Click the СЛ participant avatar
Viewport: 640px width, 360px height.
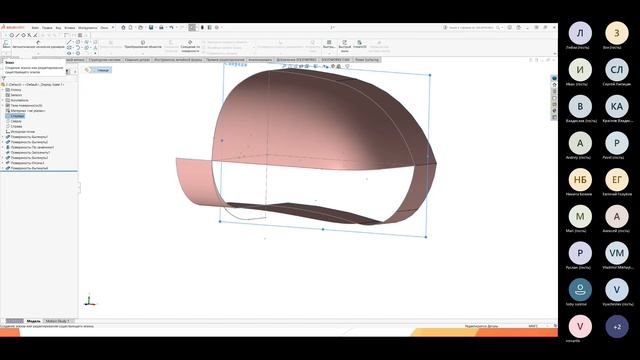pyautogui.click(x=617, y=70)
